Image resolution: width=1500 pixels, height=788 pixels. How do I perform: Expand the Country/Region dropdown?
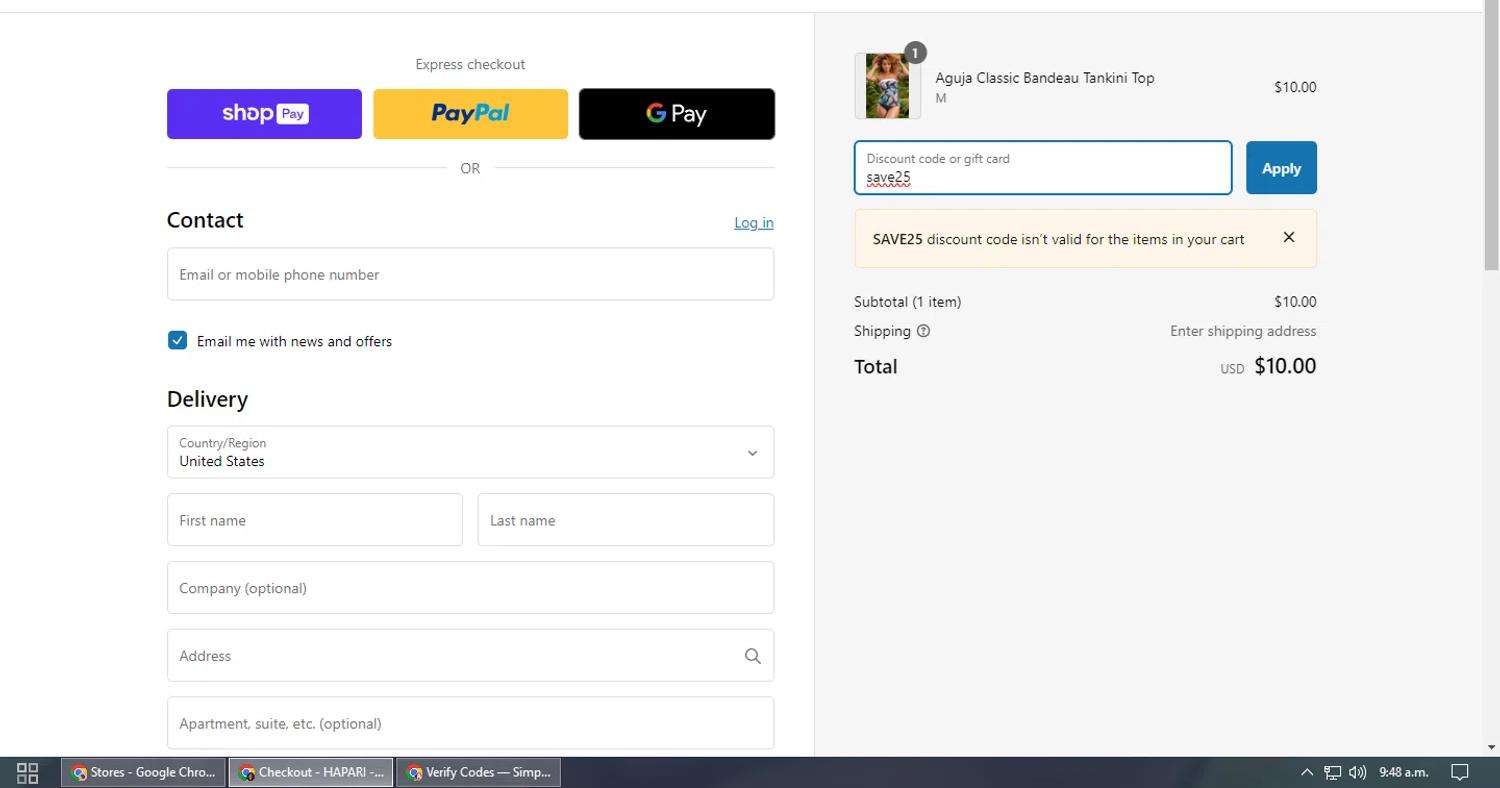point(470,452)
